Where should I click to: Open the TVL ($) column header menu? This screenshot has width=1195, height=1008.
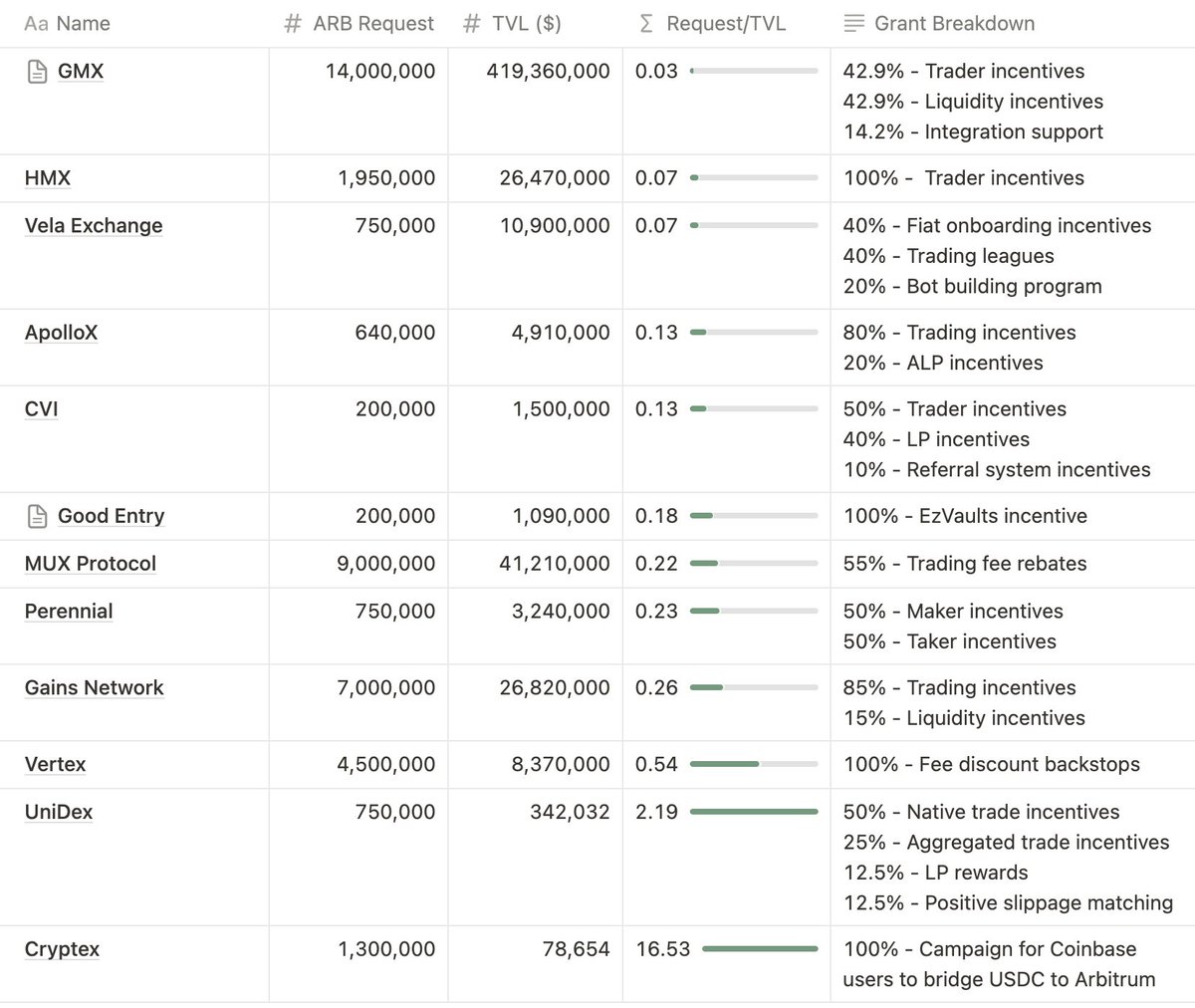click(x=512, y=24)
